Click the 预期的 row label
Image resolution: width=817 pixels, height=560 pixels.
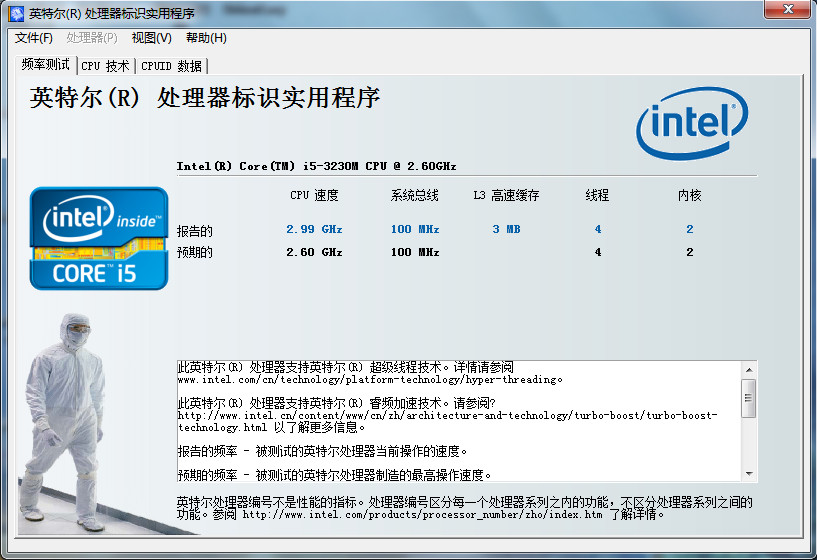(194, 253)
